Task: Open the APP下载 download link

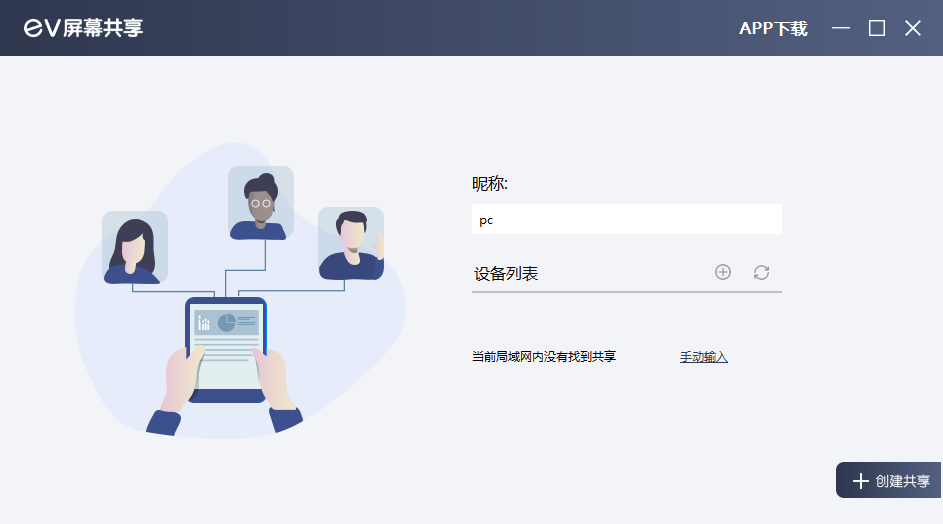Action: pyautogui.click(x=773, y=28)
